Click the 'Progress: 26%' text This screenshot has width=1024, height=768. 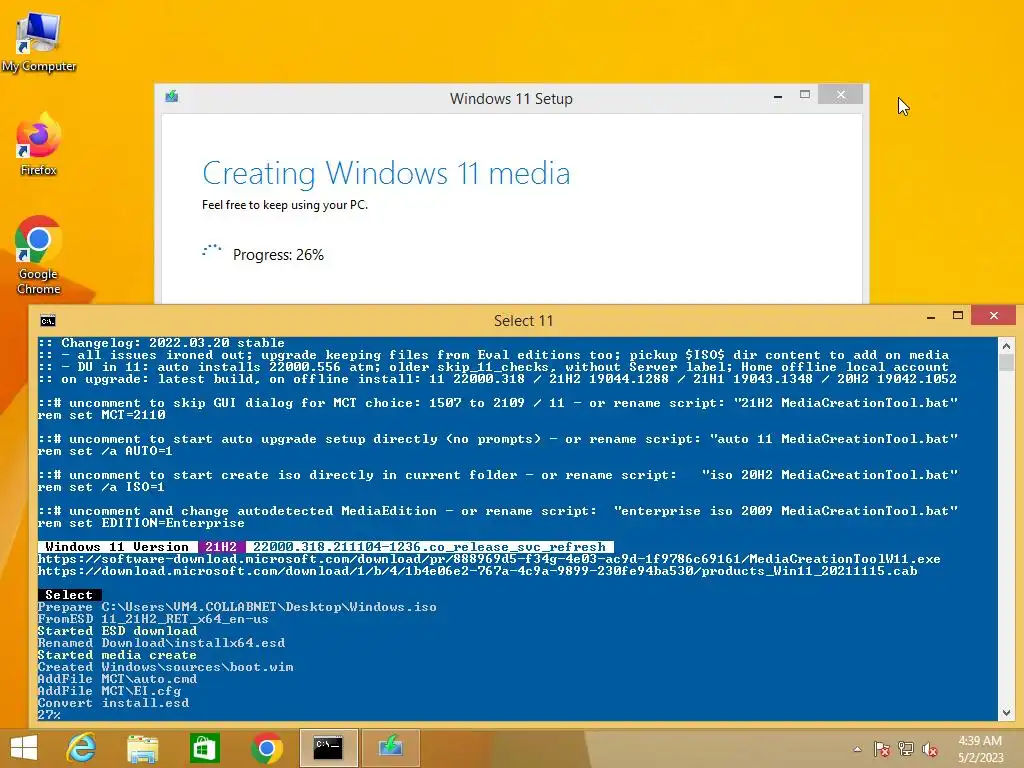click(278, 255)
